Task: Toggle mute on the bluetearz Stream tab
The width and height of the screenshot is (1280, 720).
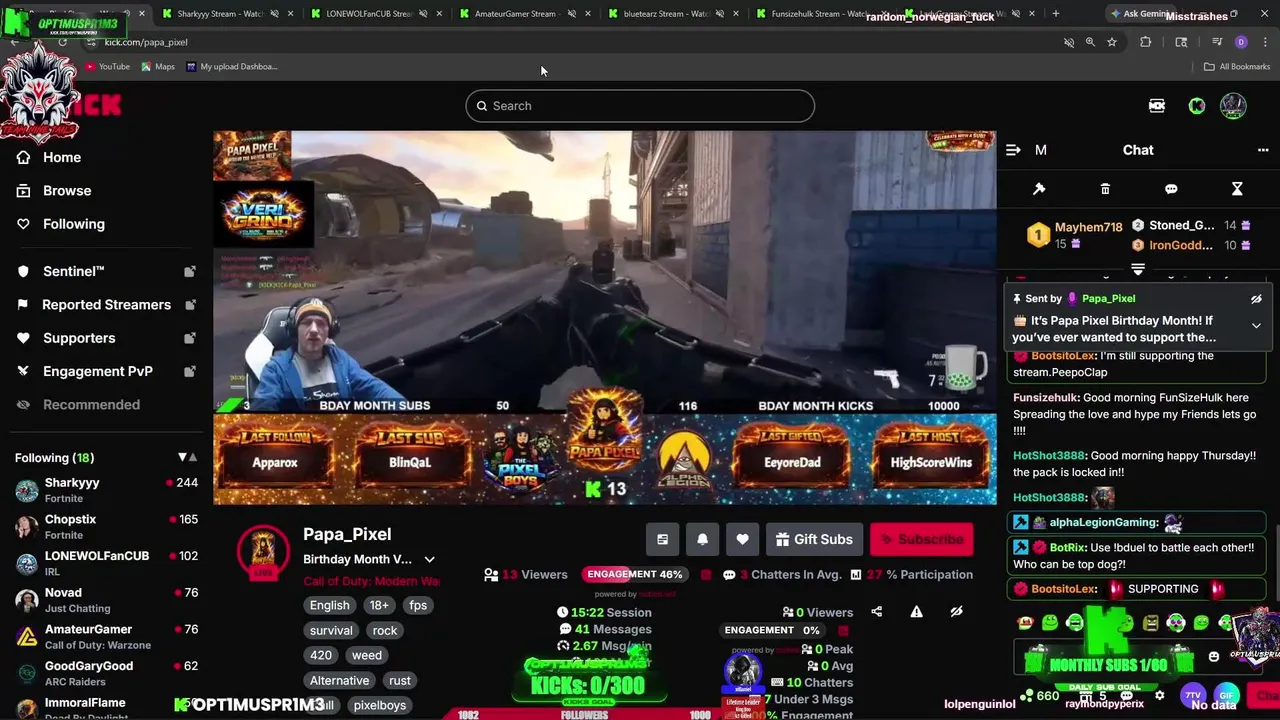Action: coord(720,14)
